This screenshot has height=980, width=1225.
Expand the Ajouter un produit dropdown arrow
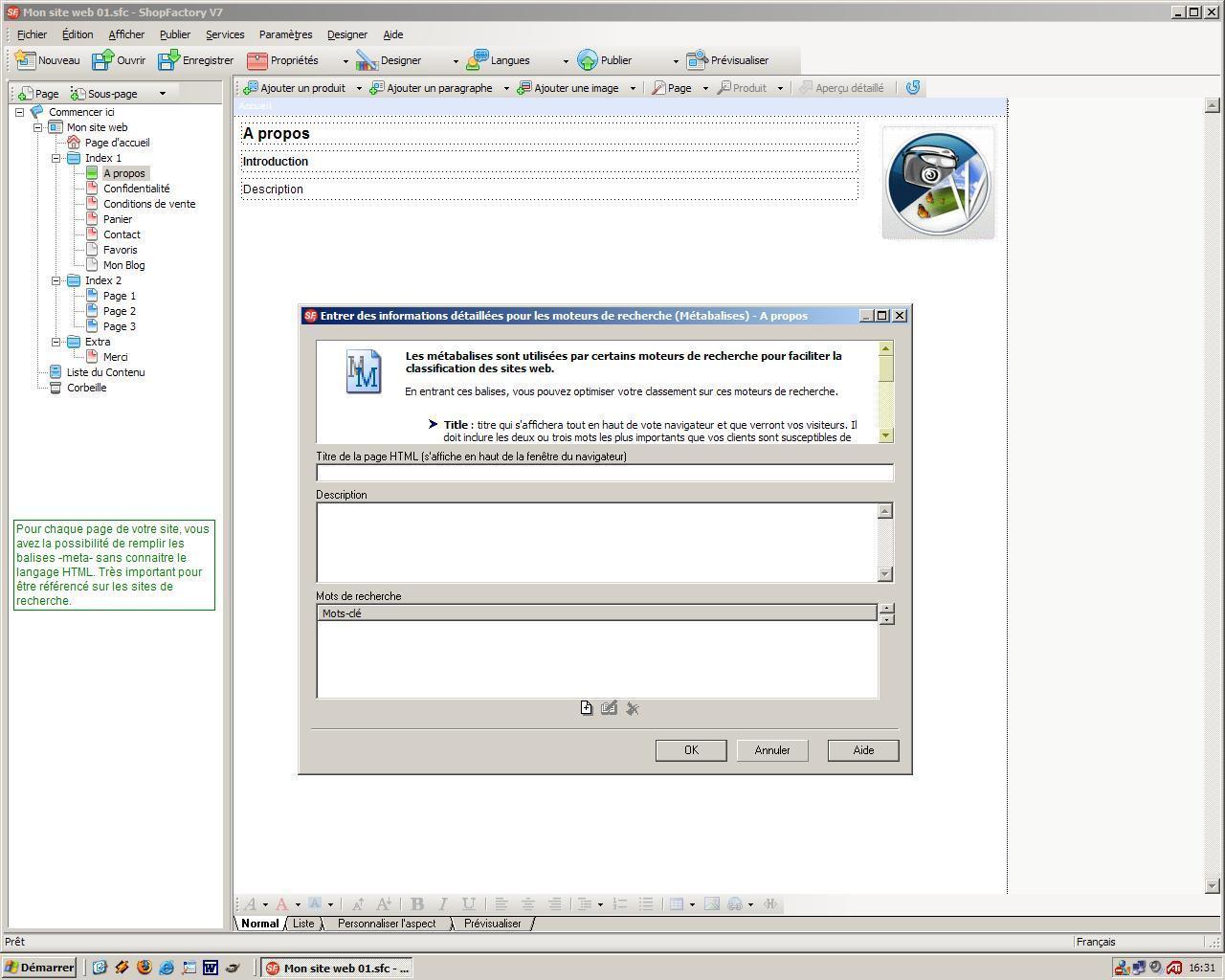click(x=359, y=88)
